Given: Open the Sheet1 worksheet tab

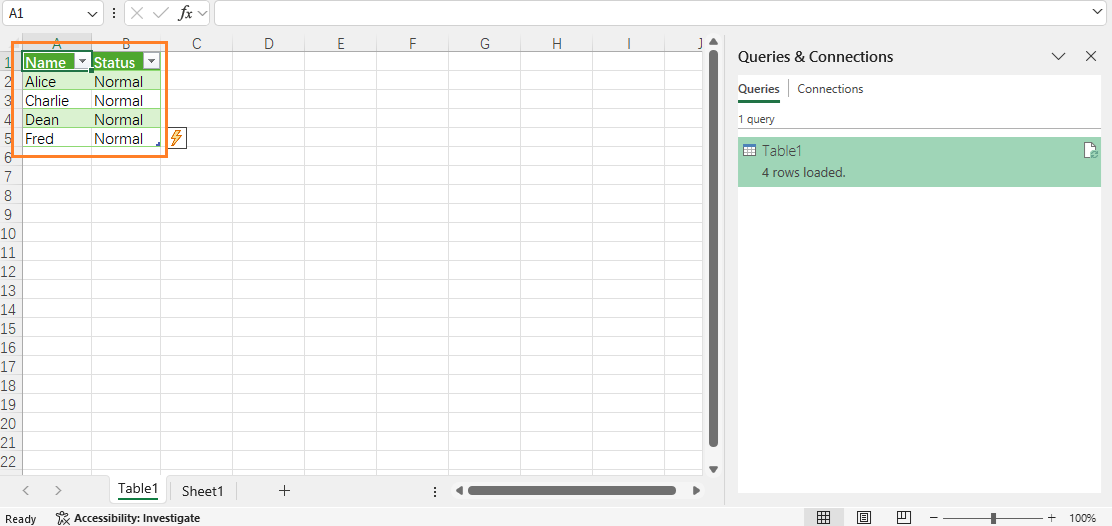Looking at the screenshot, I should pyautogui.click(x=202, y=491).
